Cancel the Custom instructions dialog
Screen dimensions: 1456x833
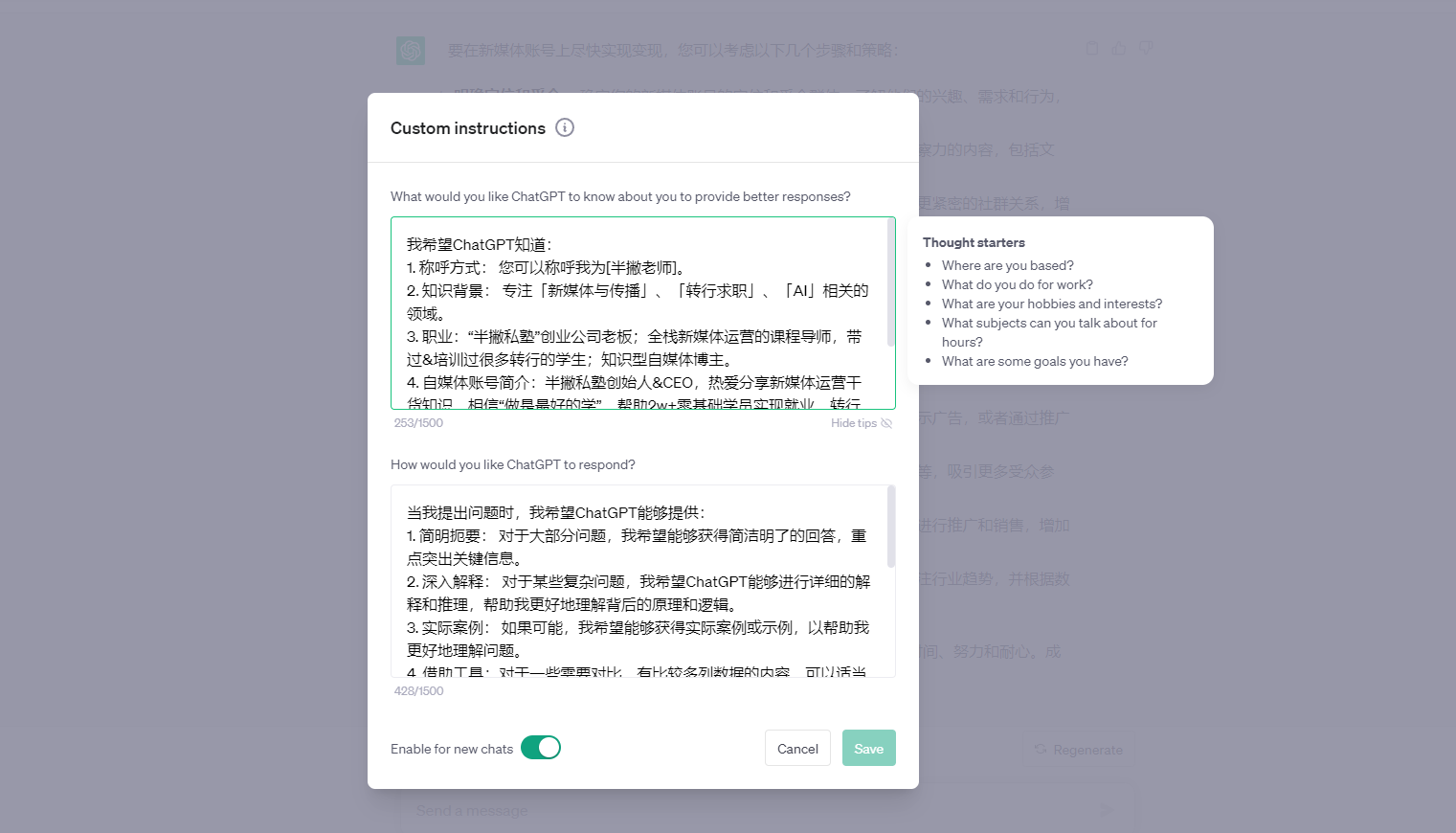pyautogui.click(x=797, y=748)
